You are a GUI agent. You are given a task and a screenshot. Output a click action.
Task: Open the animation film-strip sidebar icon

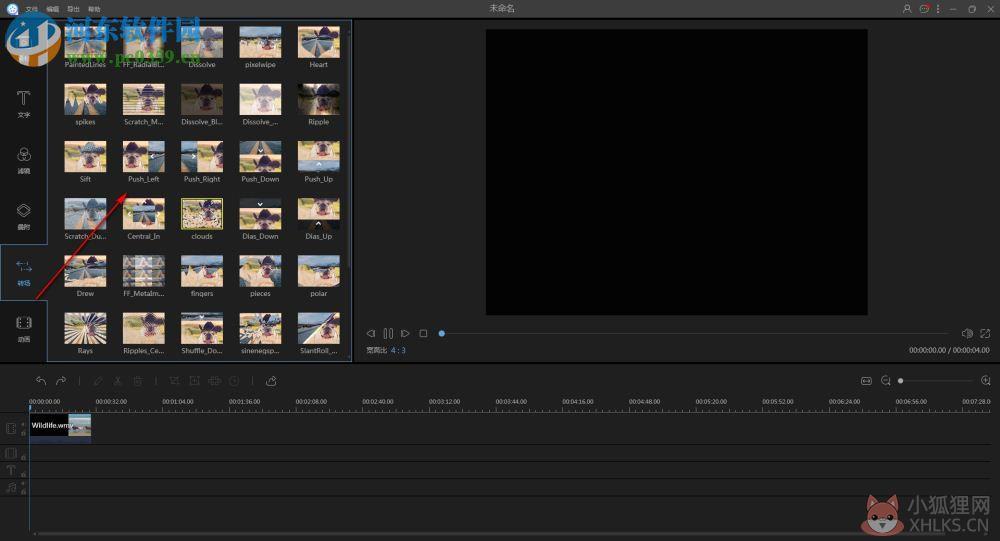pyautogui.click(x=24, y=328)
